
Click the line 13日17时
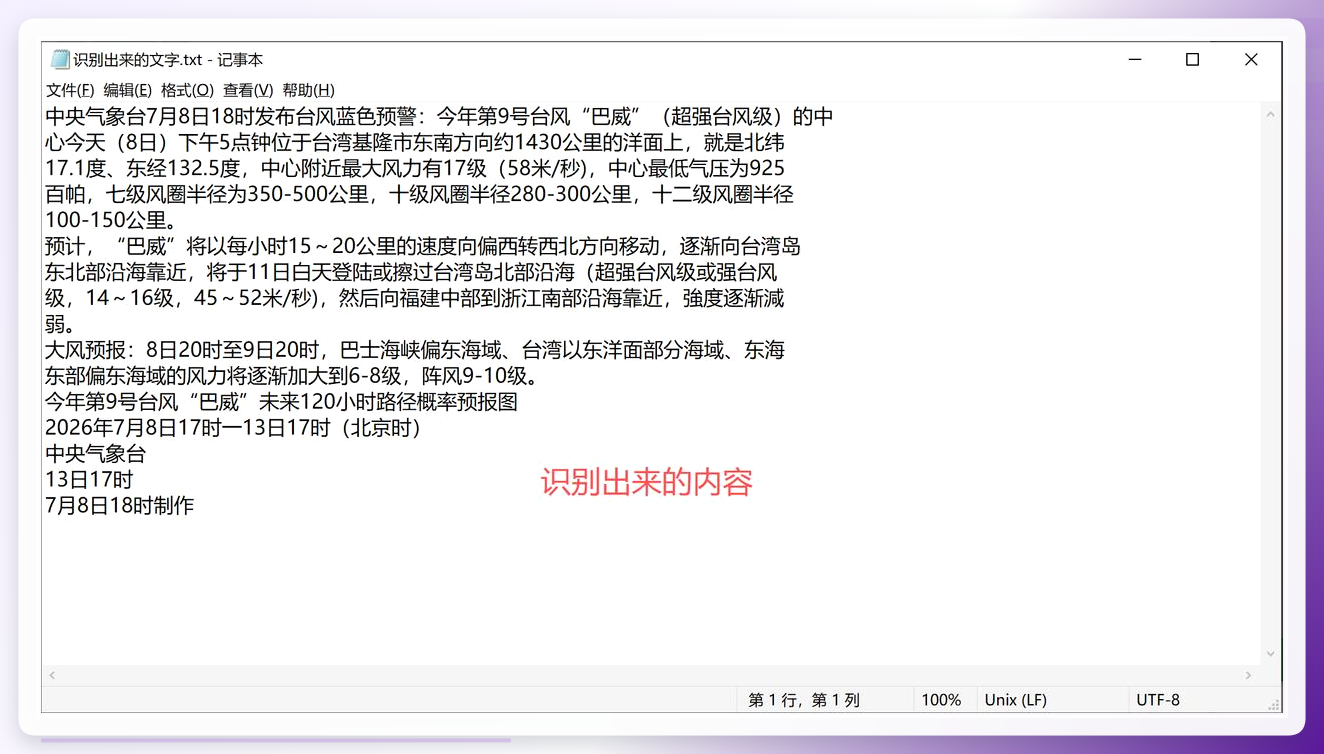tap(89, 480)
